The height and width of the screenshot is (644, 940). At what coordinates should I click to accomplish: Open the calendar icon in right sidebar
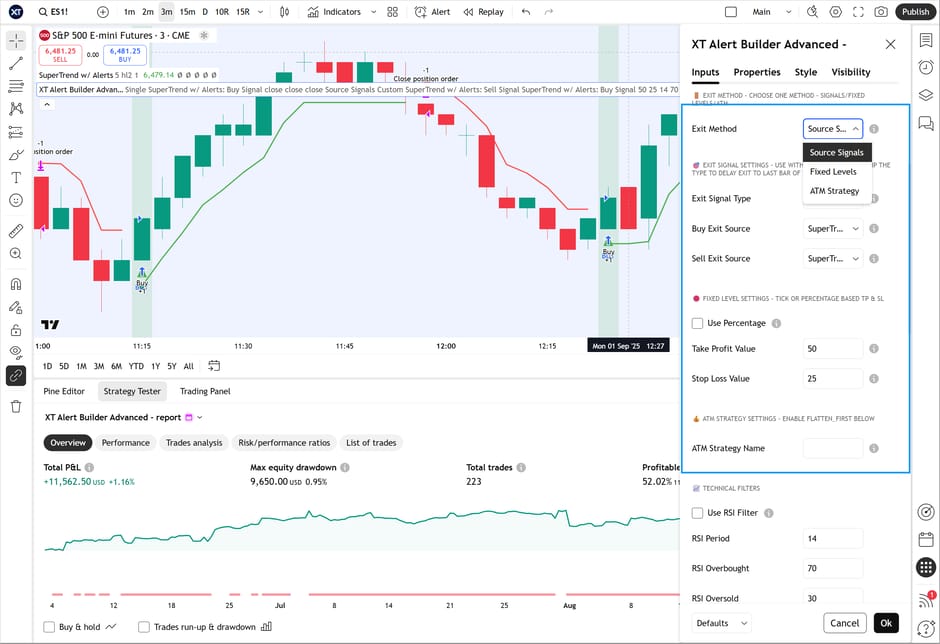click(x=926, y=539)
